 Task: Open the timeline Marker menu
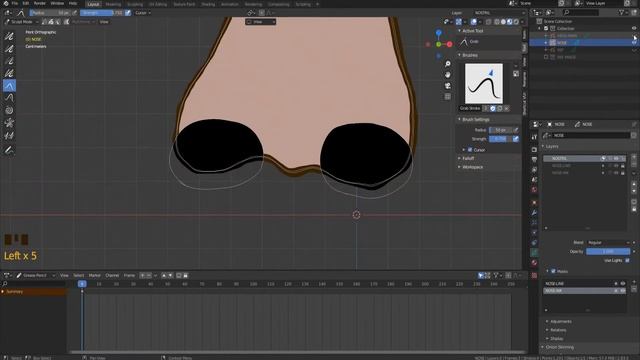[95, 276]
